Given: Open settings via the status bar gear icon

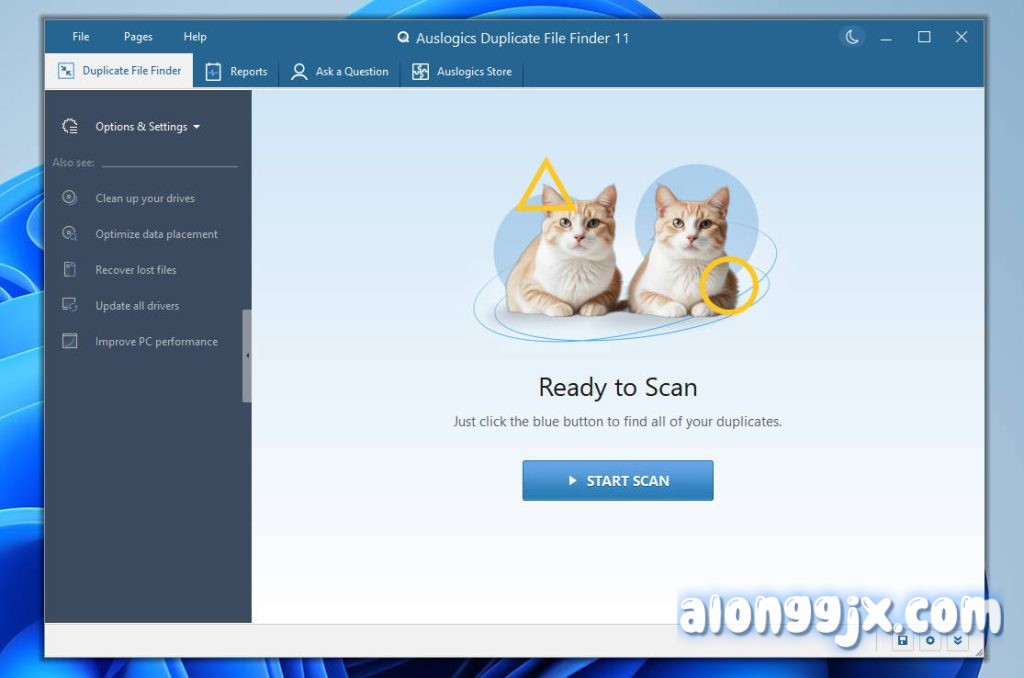Looking at the screenshot, I should click(930, 640).
